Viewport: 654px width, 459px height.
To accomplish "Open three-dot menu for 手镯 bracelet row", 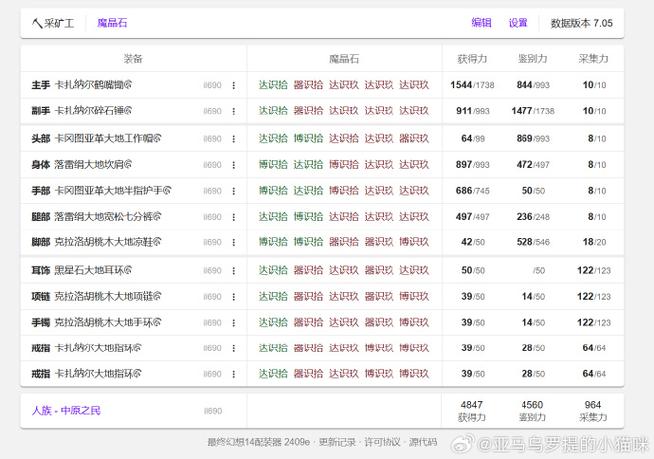I will 234,323.
